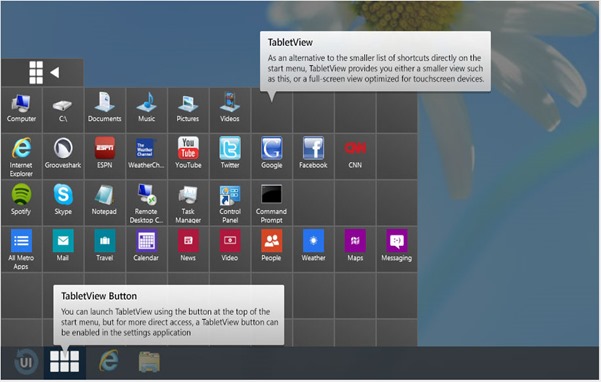Open the Video metro app tile
This screenshot has width=601, height=382.
(230, 249)
